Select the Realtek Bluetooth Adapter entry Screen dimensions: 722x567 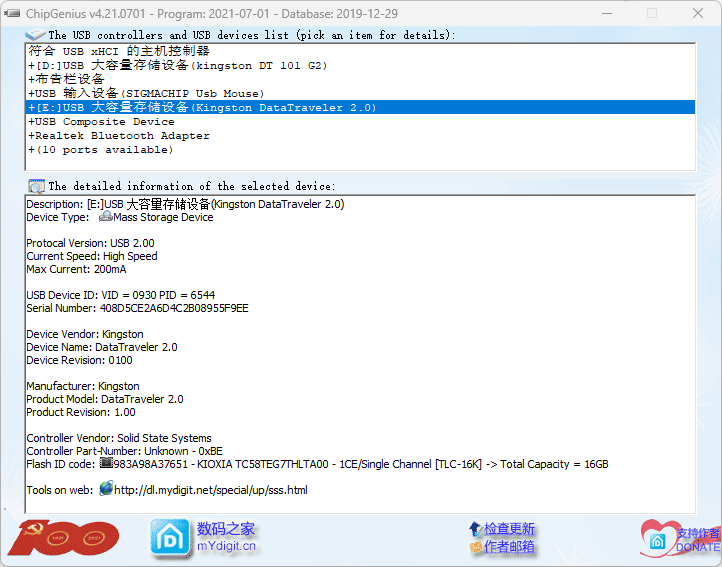pyautogui.click(x=360, y=135)
